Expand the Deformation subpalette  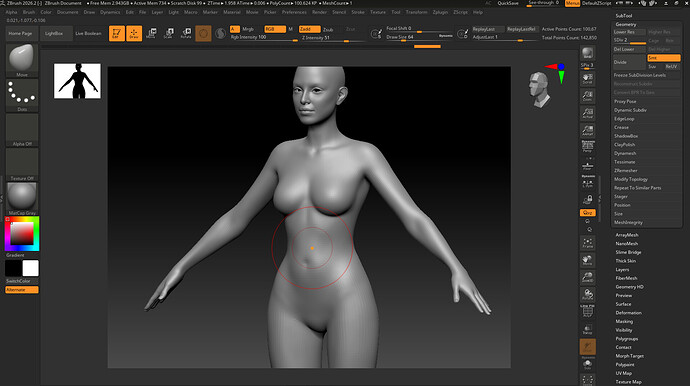(628, 312)
